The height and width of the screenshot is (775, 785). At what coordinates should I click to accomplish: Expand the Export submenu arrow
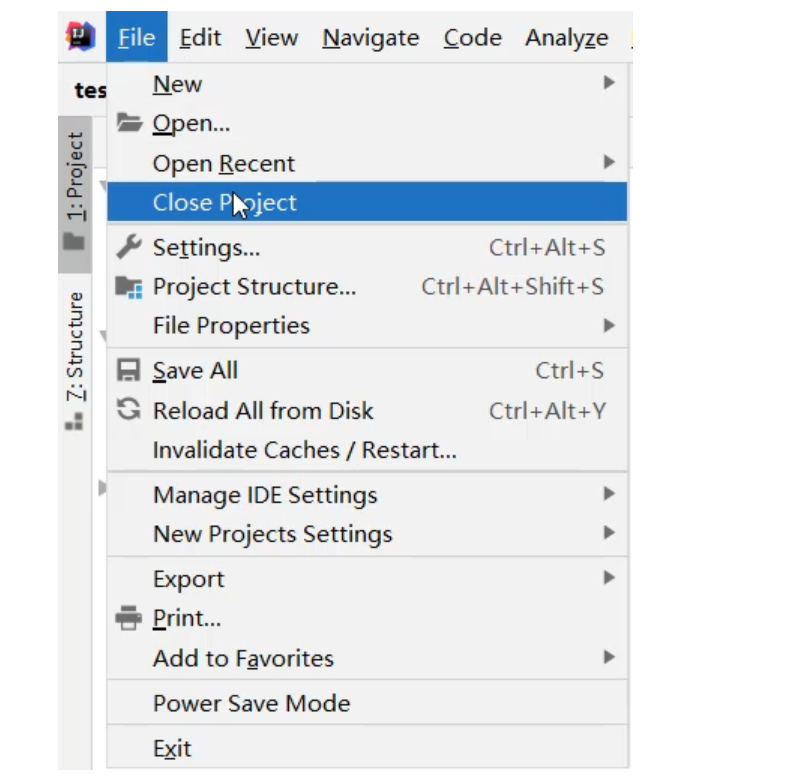(x=608, y=578)
